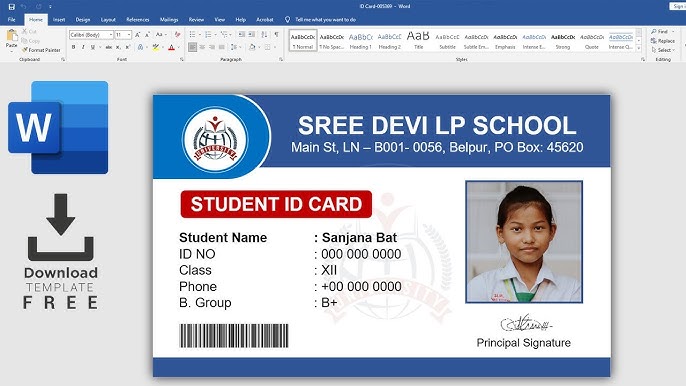Increase the font size
The height and width of the screenshot is (386, 686).
click(x=137, y=35)
